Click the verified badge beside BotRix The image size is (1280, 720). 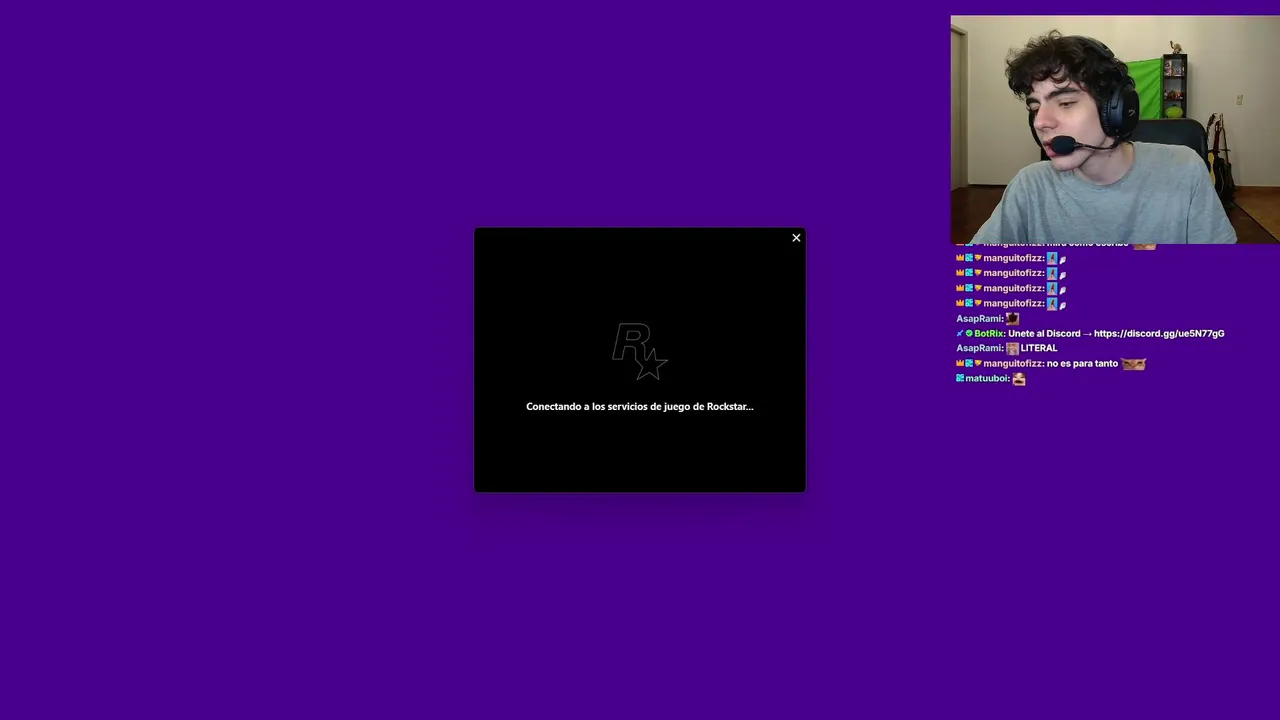click(969, 333)
